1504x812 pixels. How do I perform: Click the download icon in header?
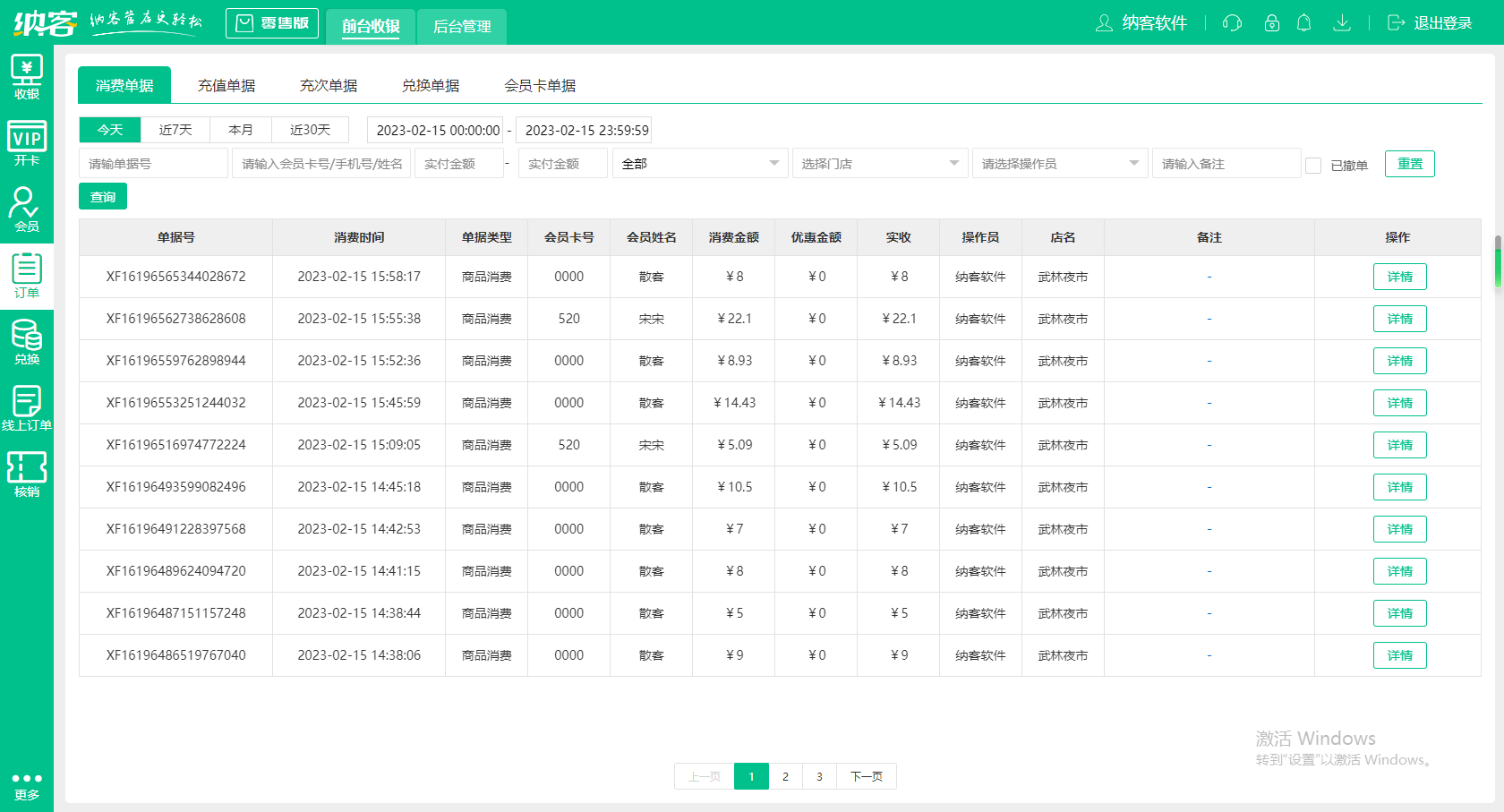coord(1341,23)
